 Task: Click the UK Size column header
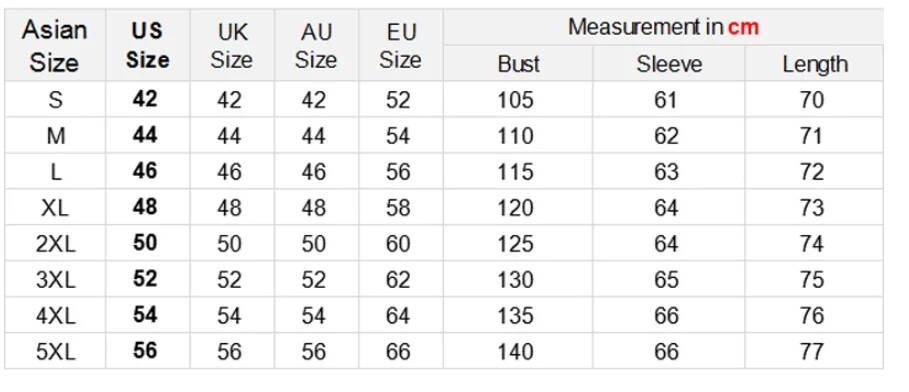(232, 45)
